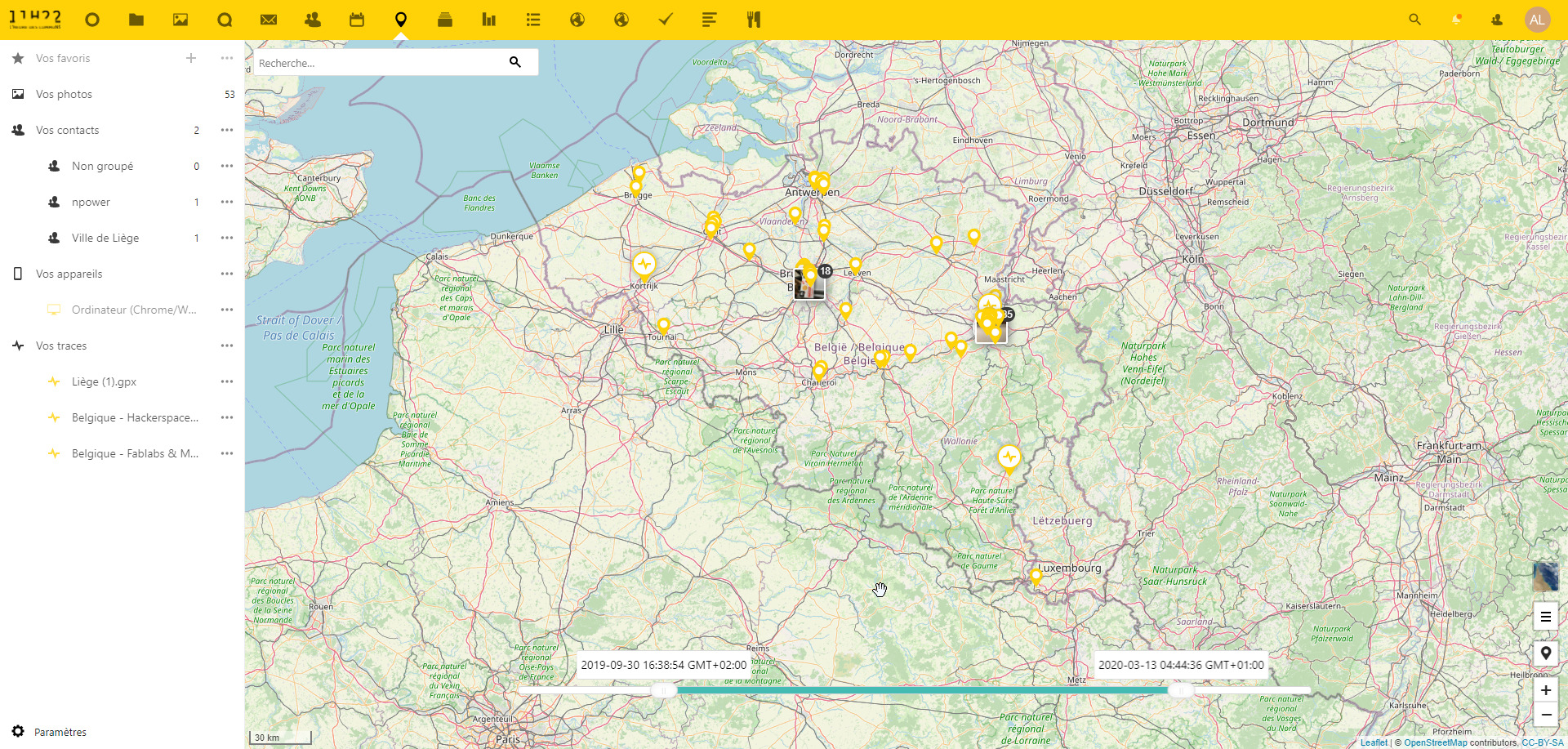Screen dimensions: 1568x749
Task: Open the map layers hamburger menu
Action: [x=1545, y=617]
